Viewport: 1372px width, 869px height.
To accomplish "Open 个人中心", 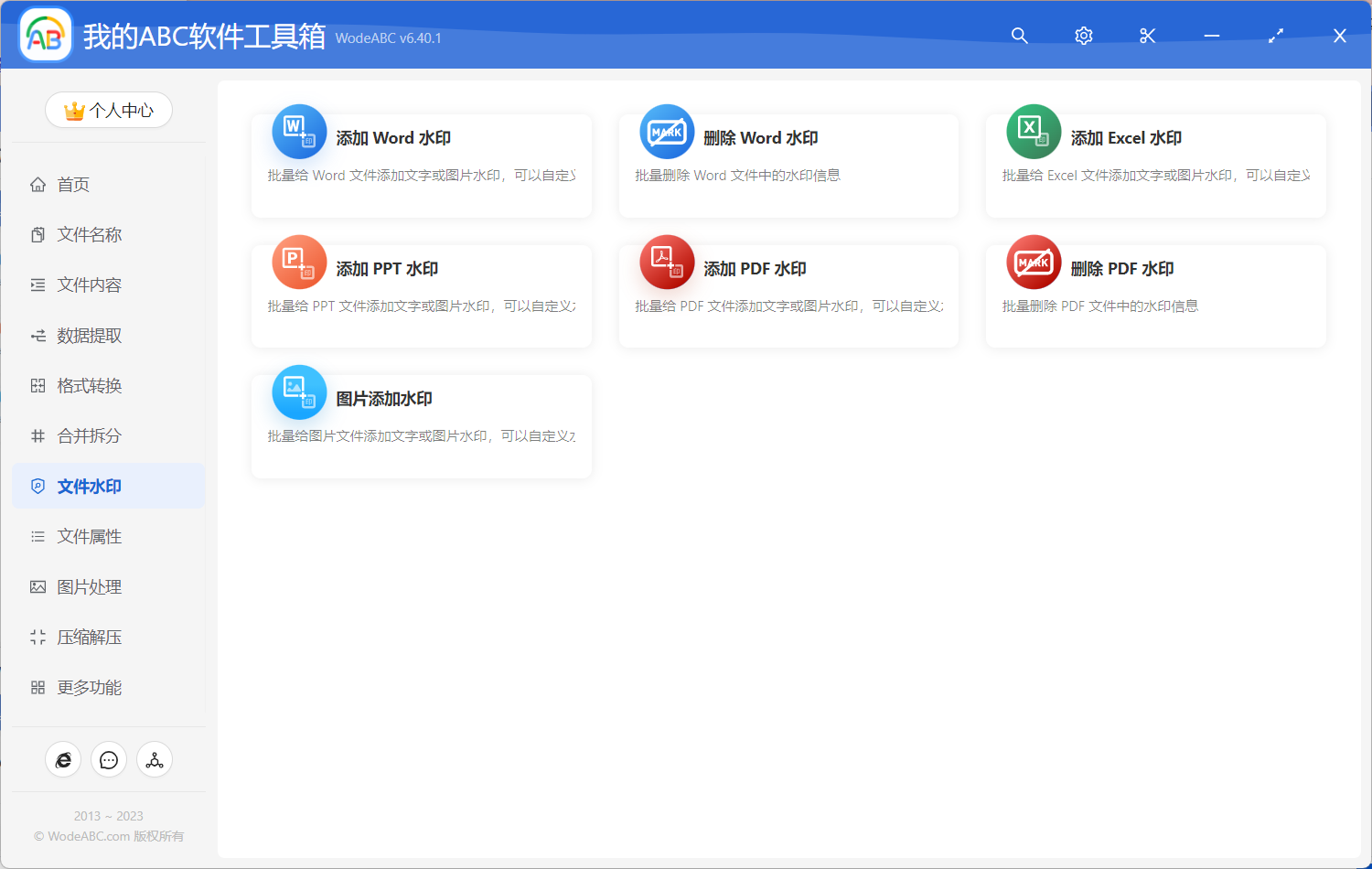I will pyautogui.click(x=109, y=110).
